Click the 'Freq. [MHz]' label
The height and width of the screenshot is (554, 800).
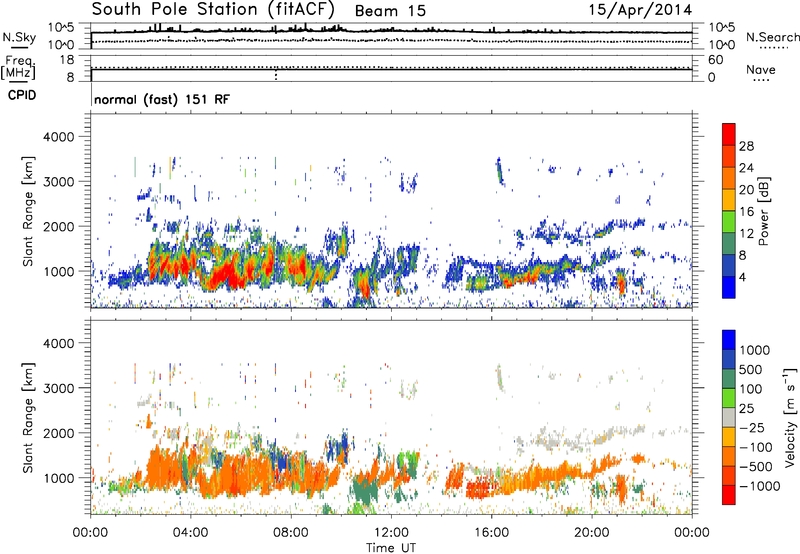[18, 68]
